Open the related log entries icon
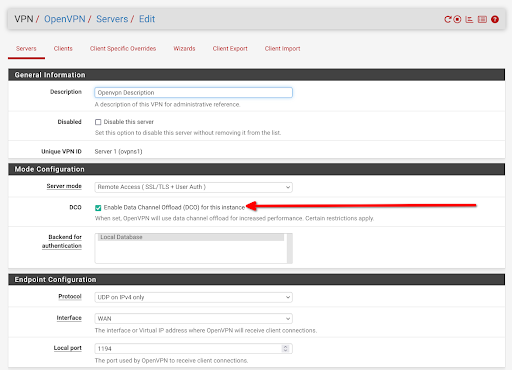Viewport: 512px width, 370px height. (482, 19)
